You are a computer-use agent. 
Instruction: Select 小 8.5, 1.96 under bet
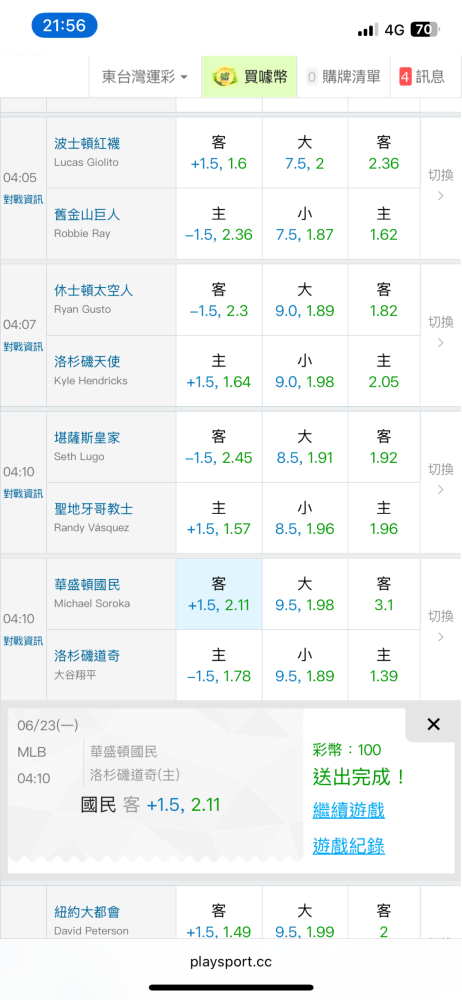click(x=304, y=518)
